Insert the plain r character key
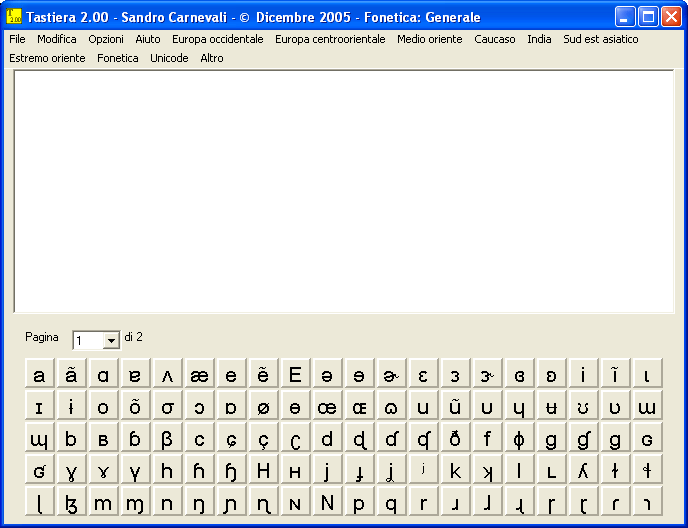The height and width of the screenshot is (528, 688). coord(423,501)
